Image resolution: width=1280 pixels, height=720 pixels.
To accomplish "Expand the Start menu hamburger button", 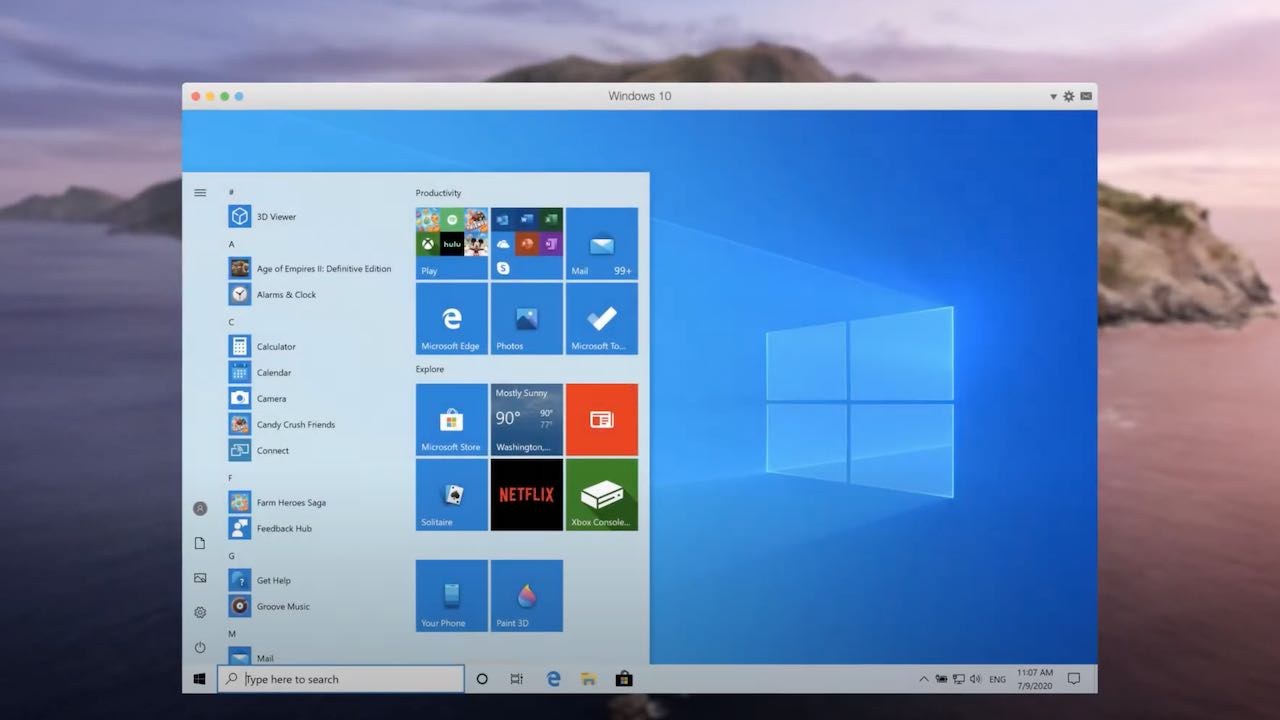I will click(200, 193).
